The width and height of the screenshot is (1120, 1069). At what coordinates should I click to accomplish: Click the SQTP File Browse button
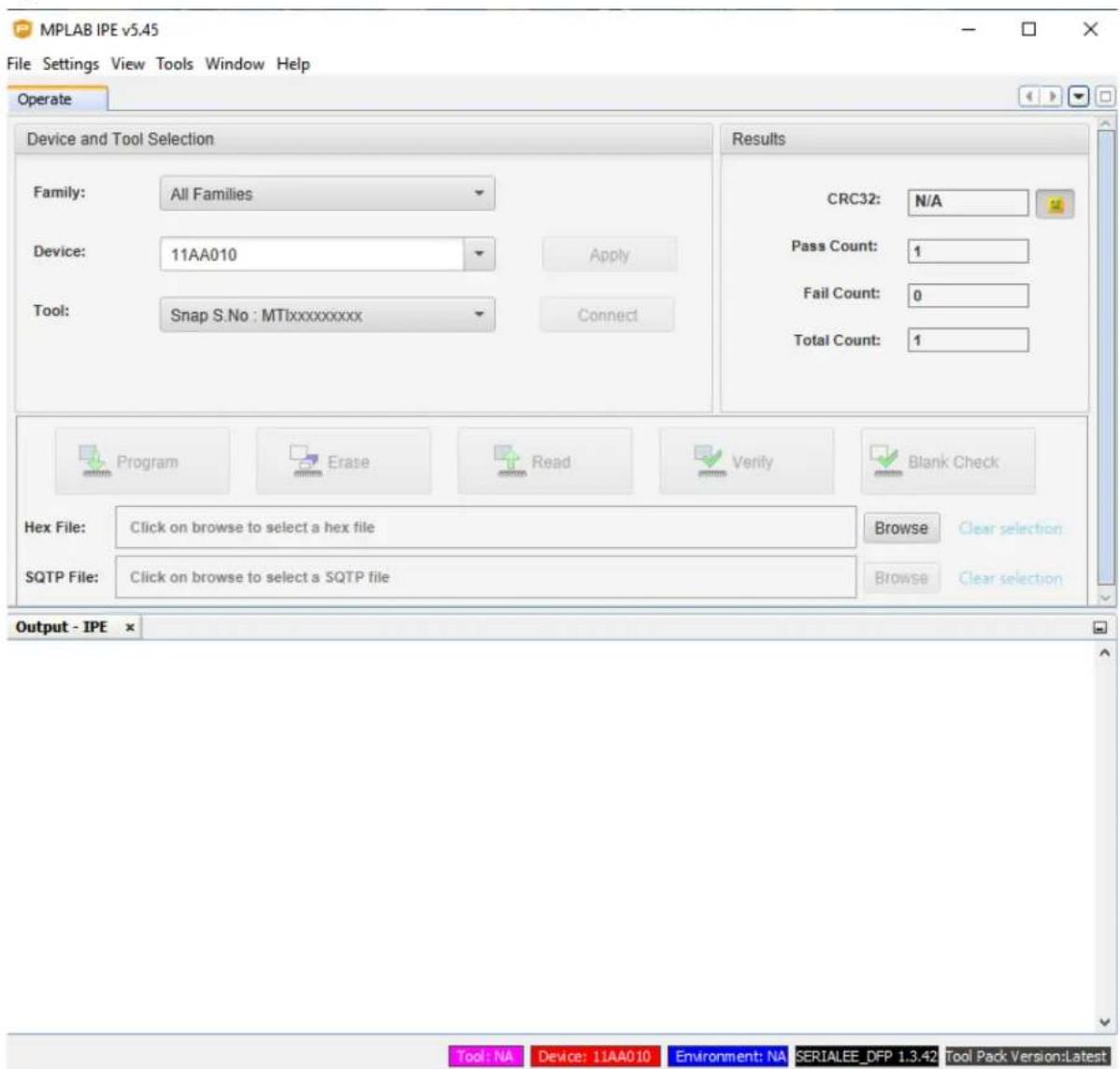click(x=901, y=577)
